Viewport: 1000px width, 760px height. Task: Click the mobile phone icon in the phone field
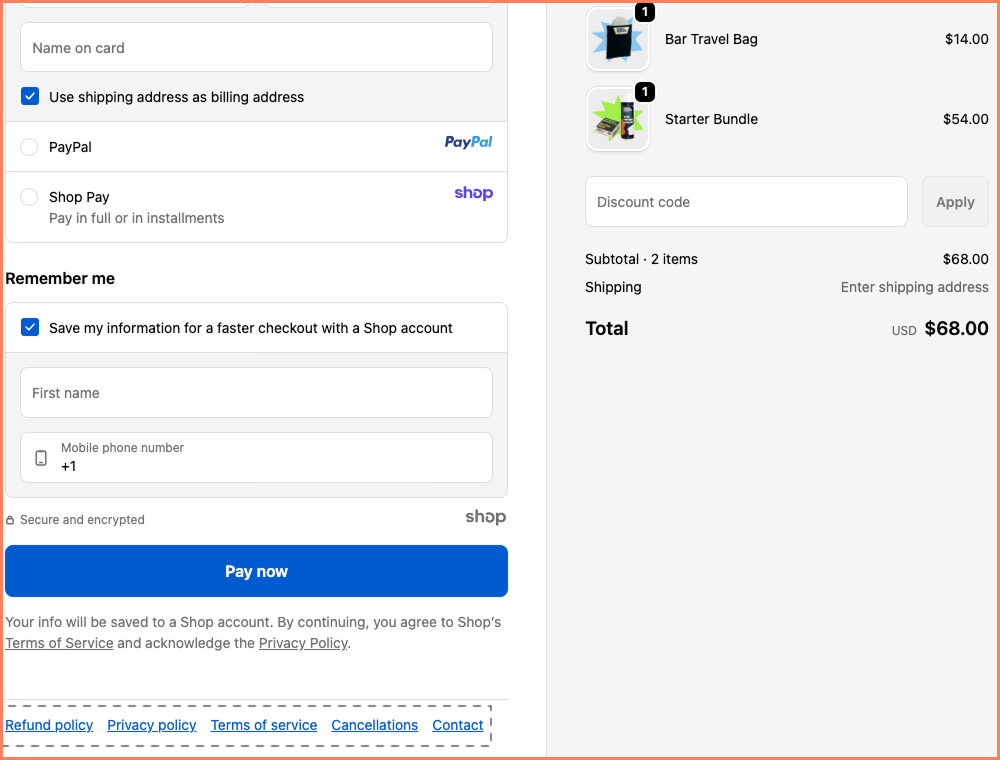pyautogui.click(x=40, y=457)
